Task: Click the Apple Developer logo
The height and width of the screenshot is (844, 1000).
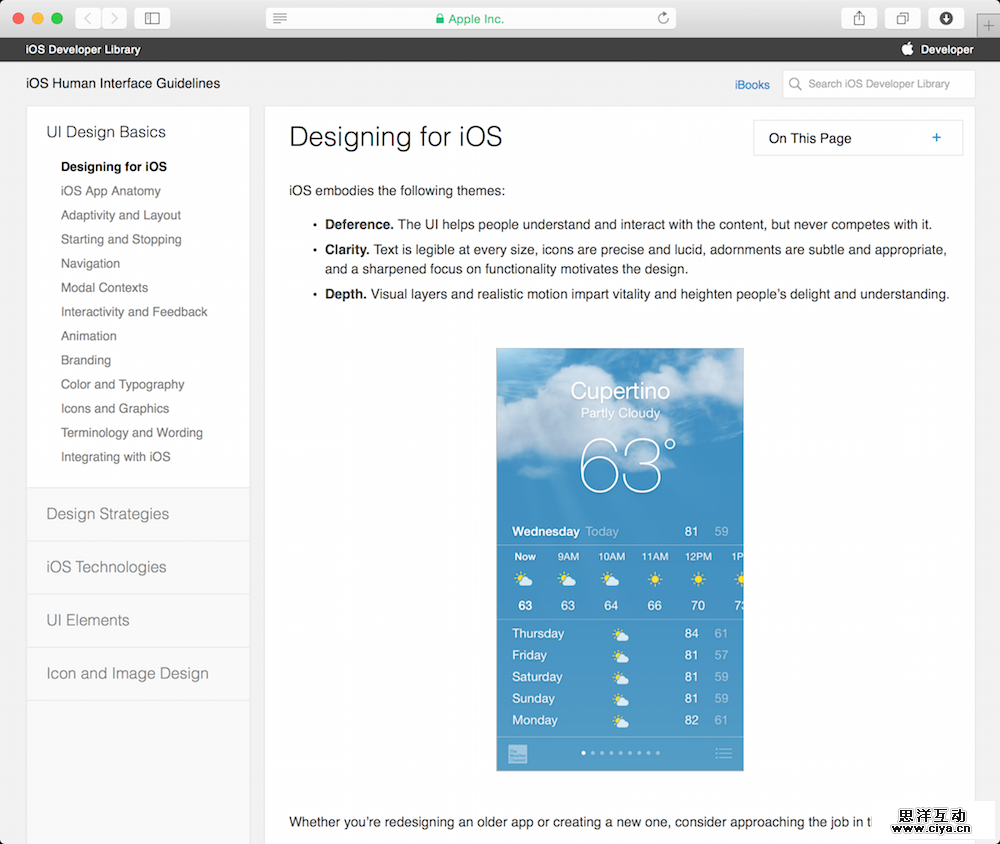Action: 908,49
